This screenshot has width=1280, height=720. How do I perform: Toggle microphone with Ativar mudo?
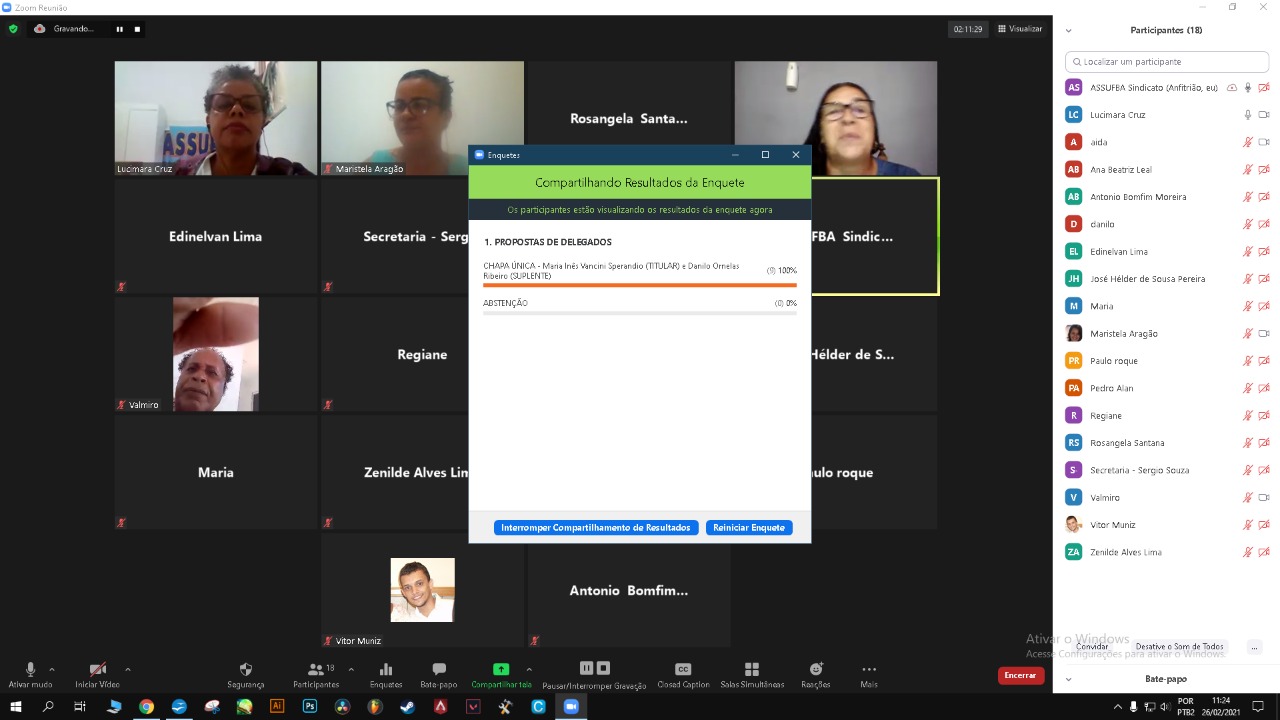(30, 670)
